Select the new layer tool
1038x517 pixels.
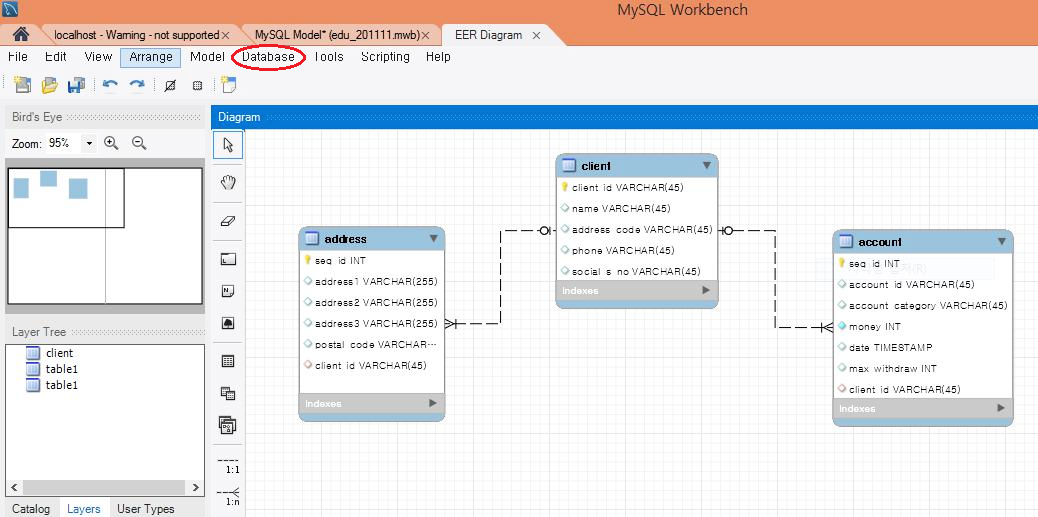click(228, 259)
